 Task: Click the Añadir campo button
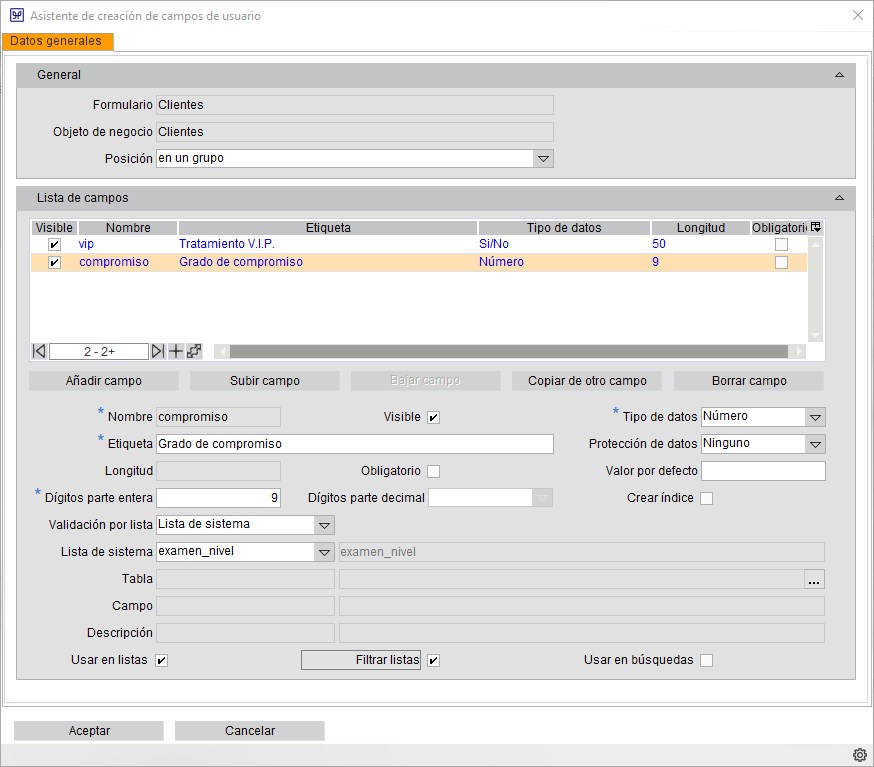pos(104,381)
